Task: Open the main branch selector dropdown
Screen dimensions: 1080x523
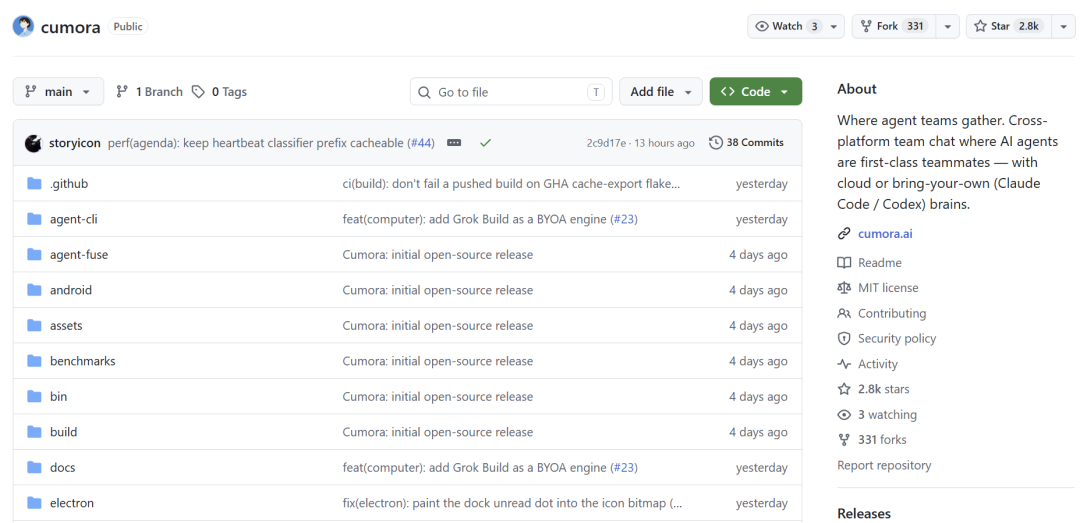Action: 59,92
